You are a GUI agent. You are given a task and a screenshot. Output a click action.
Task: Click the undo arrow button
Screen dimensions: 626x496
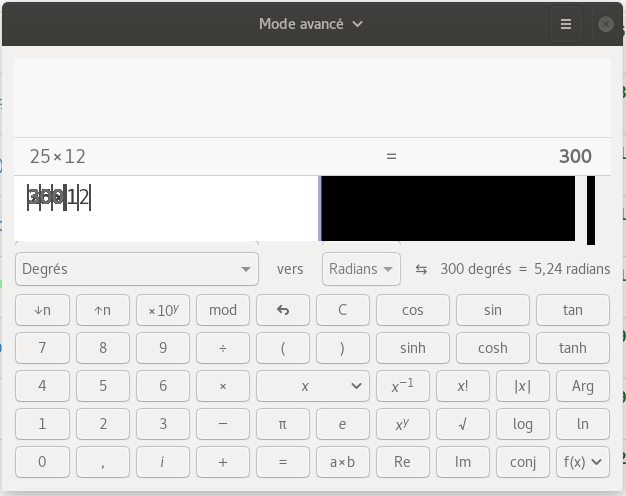click(x=283, y=310)
